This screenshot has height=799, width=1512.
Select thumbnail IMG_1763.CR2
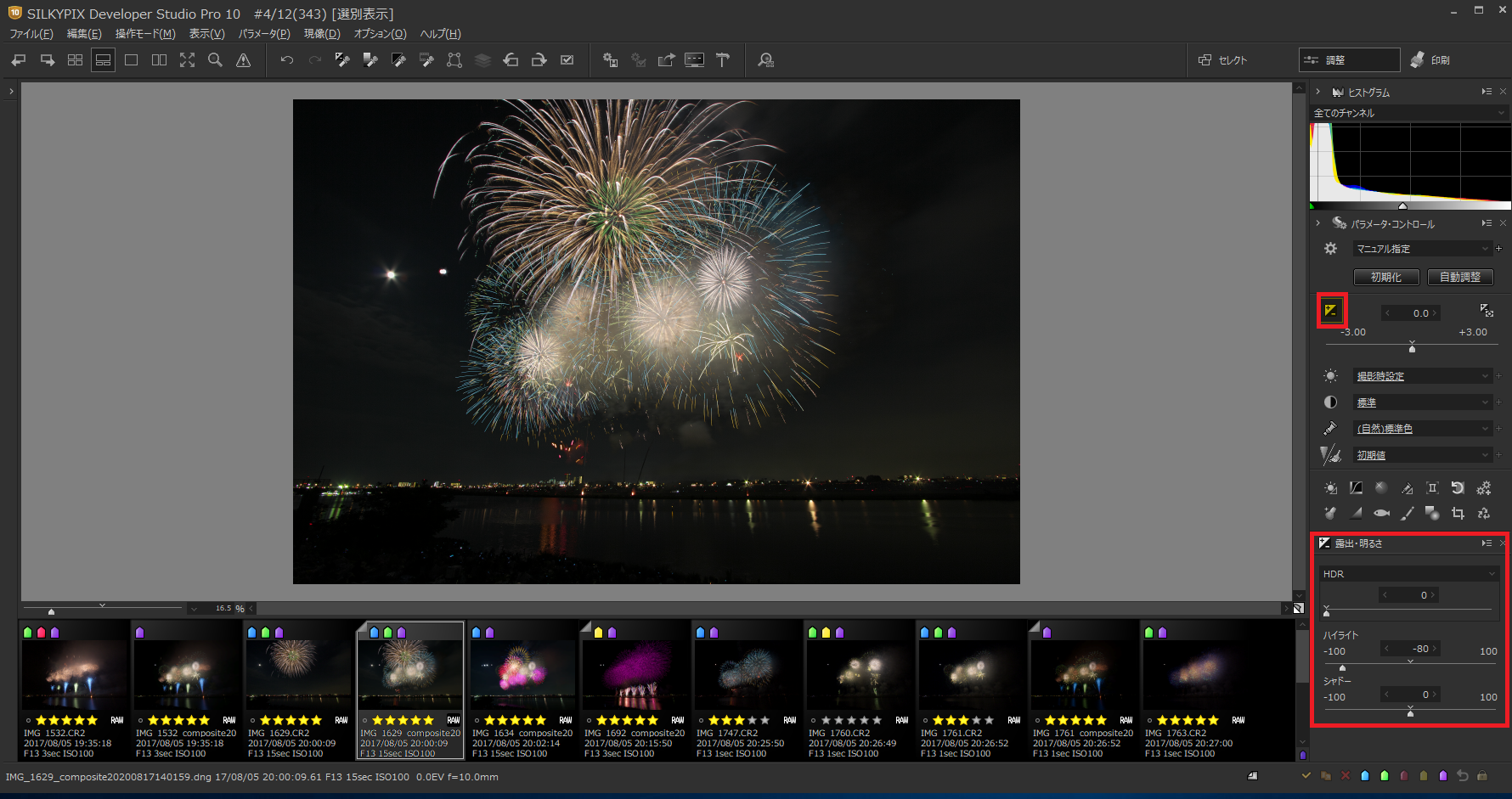(1196, 692)
